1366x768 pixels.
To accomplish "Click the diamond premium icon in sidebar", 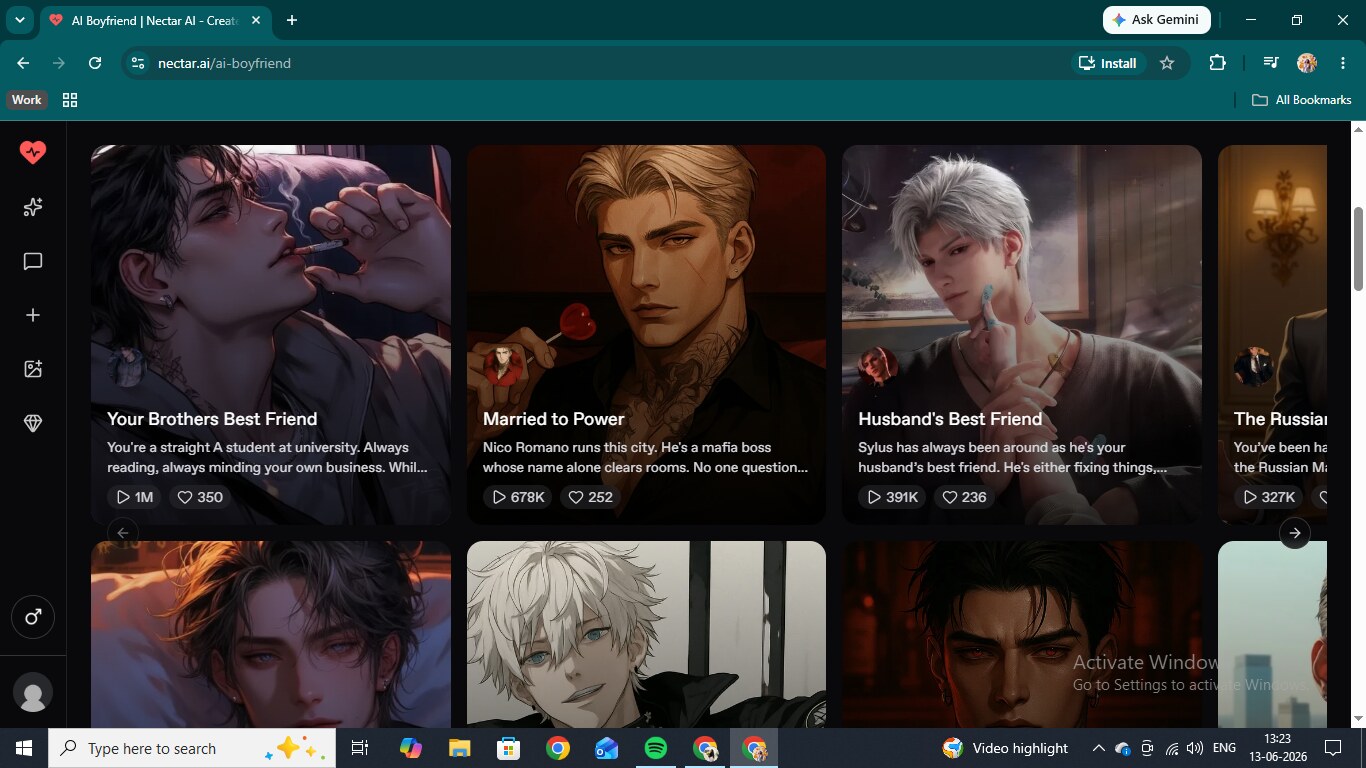I will coord(33,423).
